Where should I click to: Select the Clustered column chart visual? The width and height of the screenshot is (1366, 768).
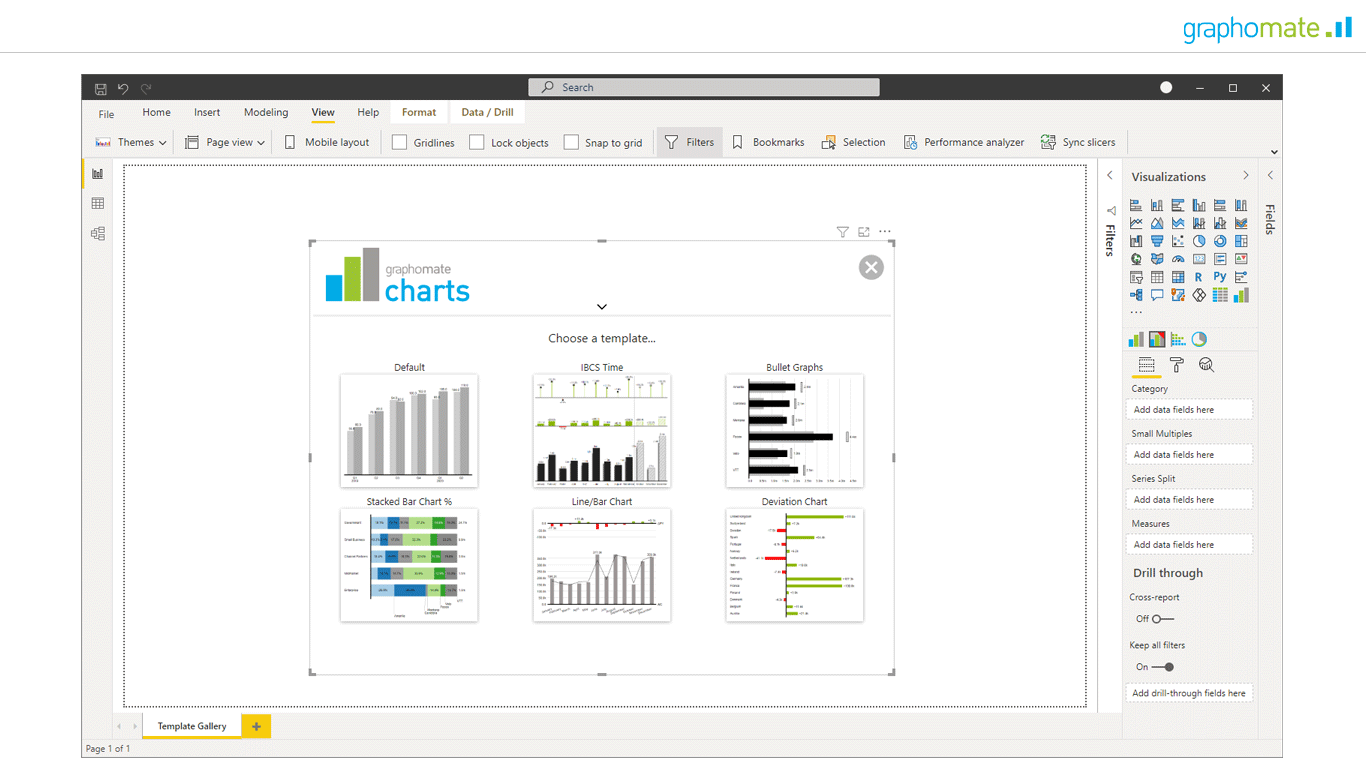tap(1199, 205)
